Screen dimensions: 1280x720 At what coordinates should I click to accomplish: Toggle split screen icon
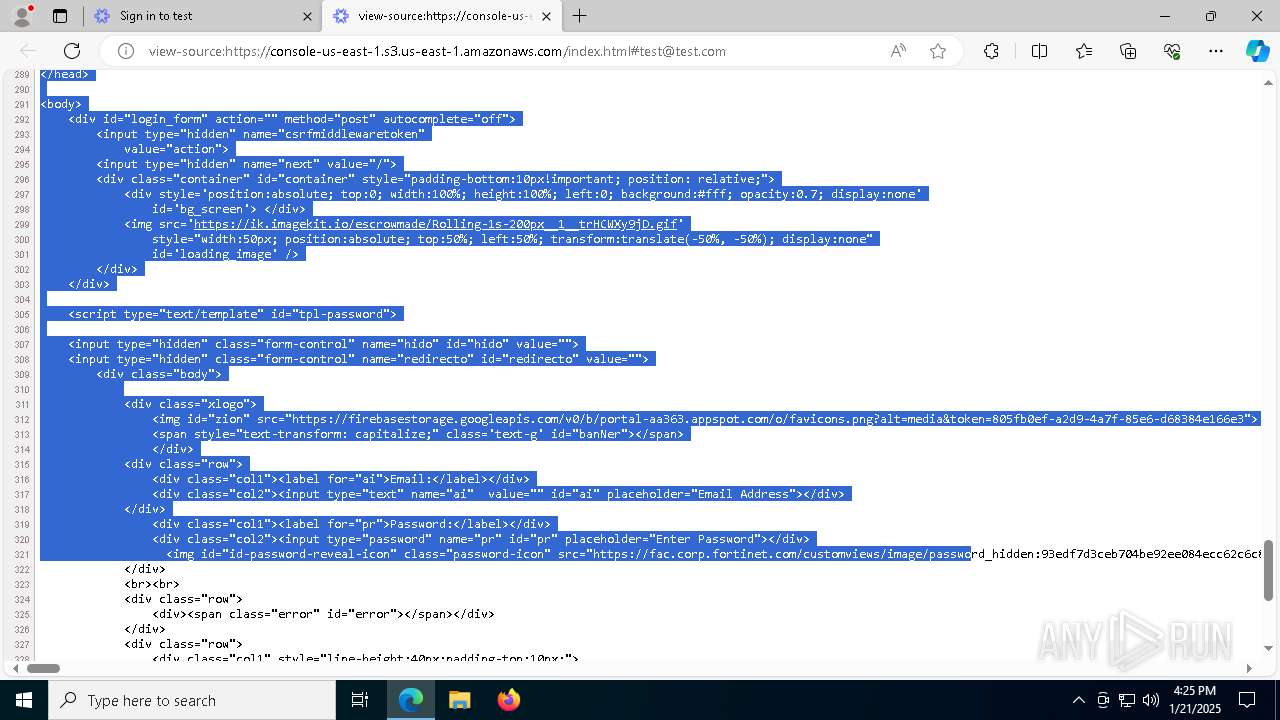1039,51
